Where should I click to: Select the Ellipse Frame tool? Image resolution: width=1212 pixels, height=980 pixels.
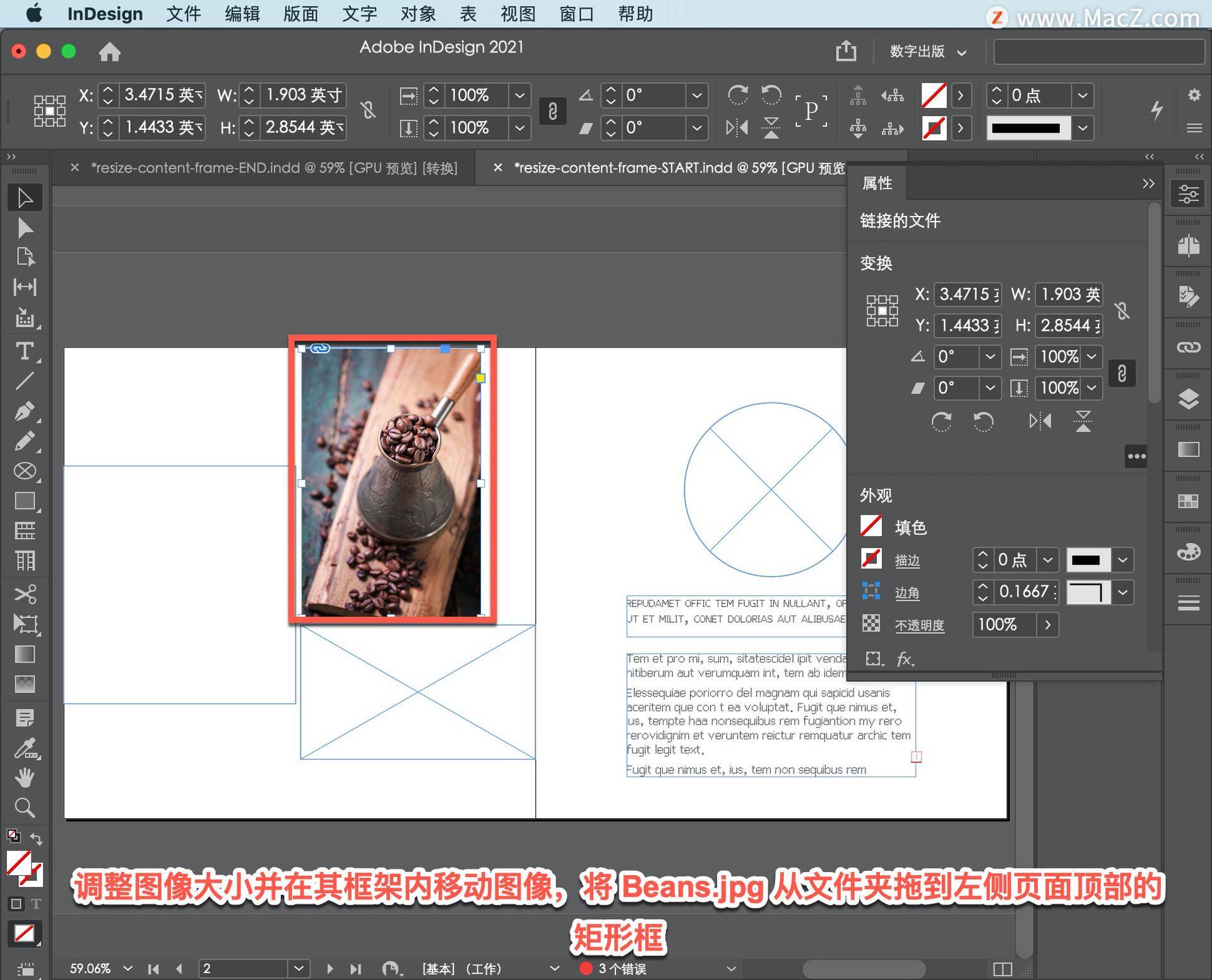pyautogui.click(x=25, y=471)
